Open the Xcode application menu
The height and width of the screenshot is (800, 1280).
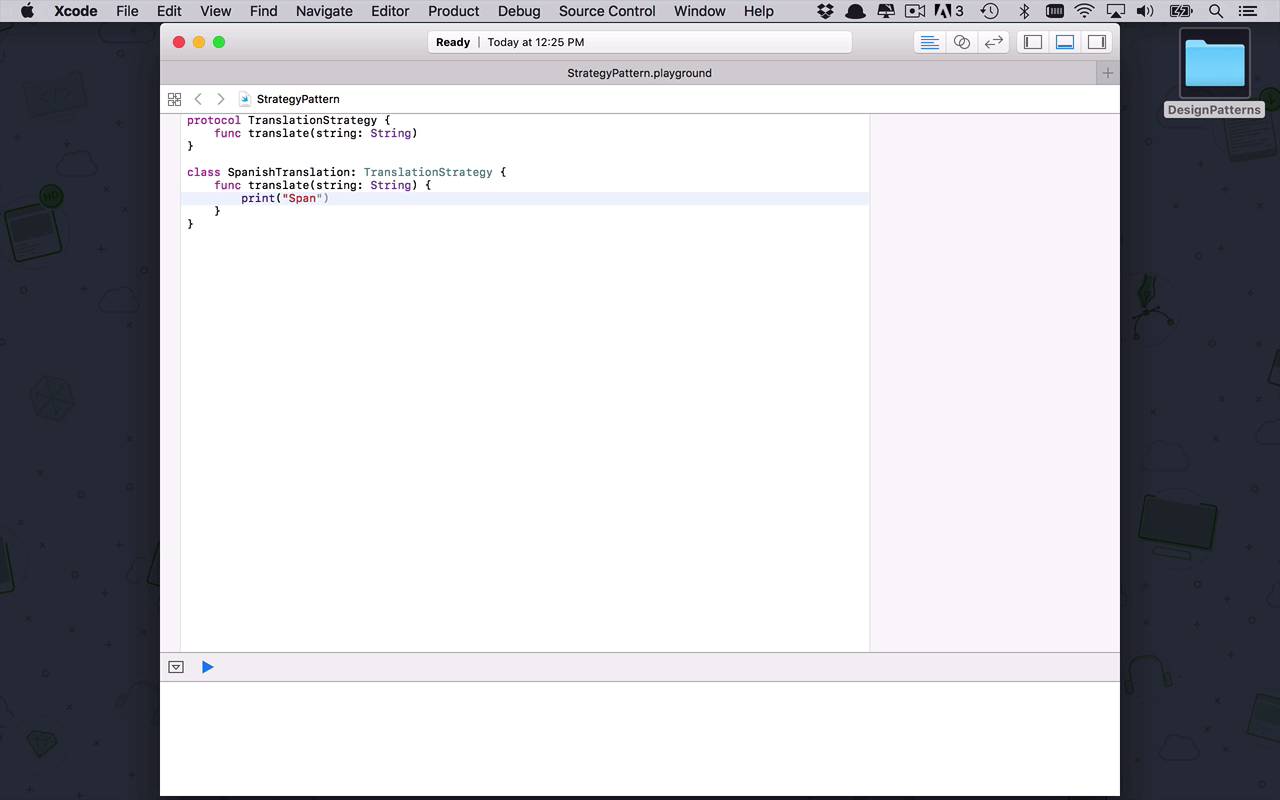coord(76,11)
